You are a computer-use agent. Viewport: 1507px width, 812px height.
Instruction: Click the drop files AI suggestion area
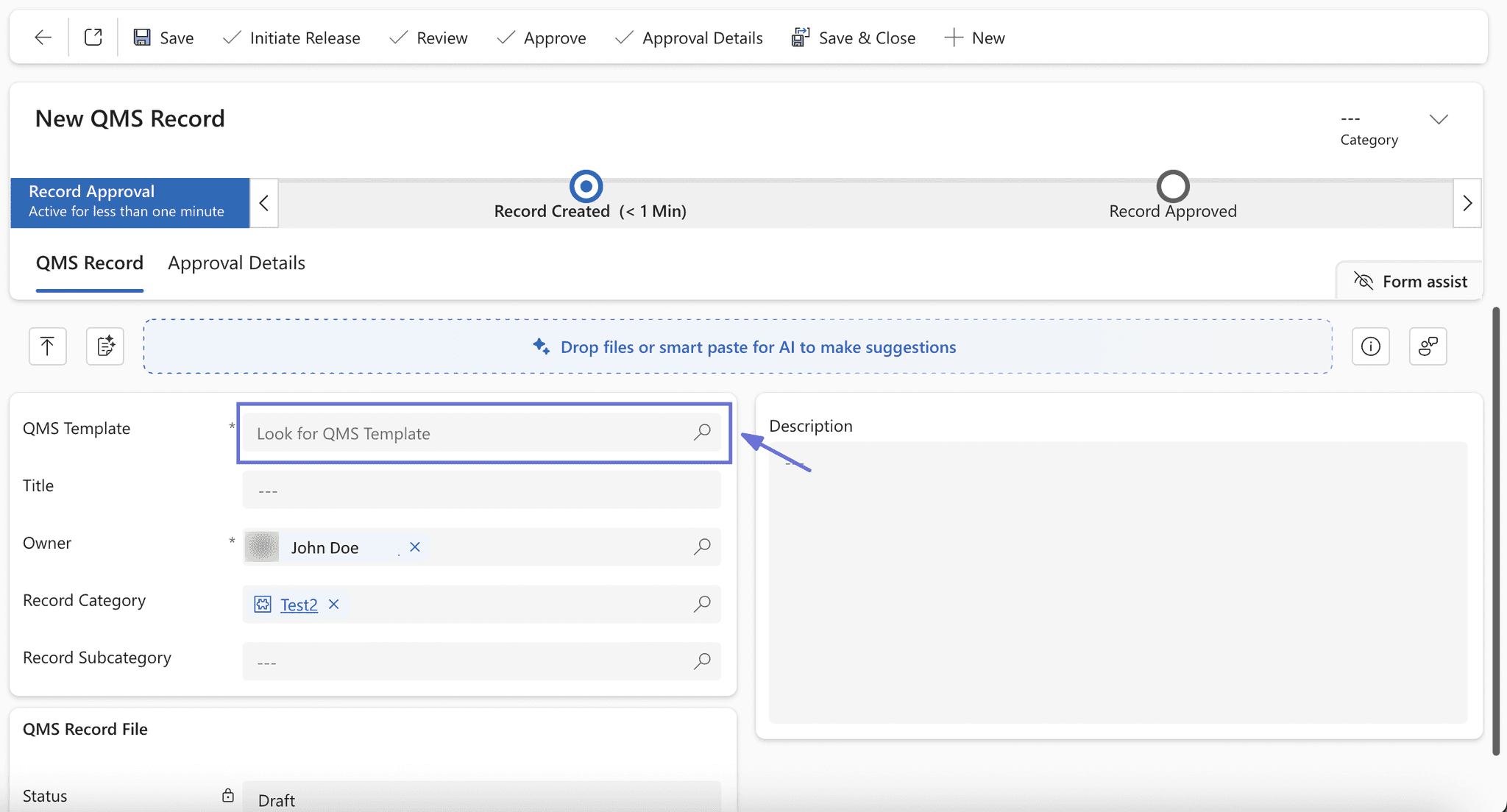click(737, 346)
